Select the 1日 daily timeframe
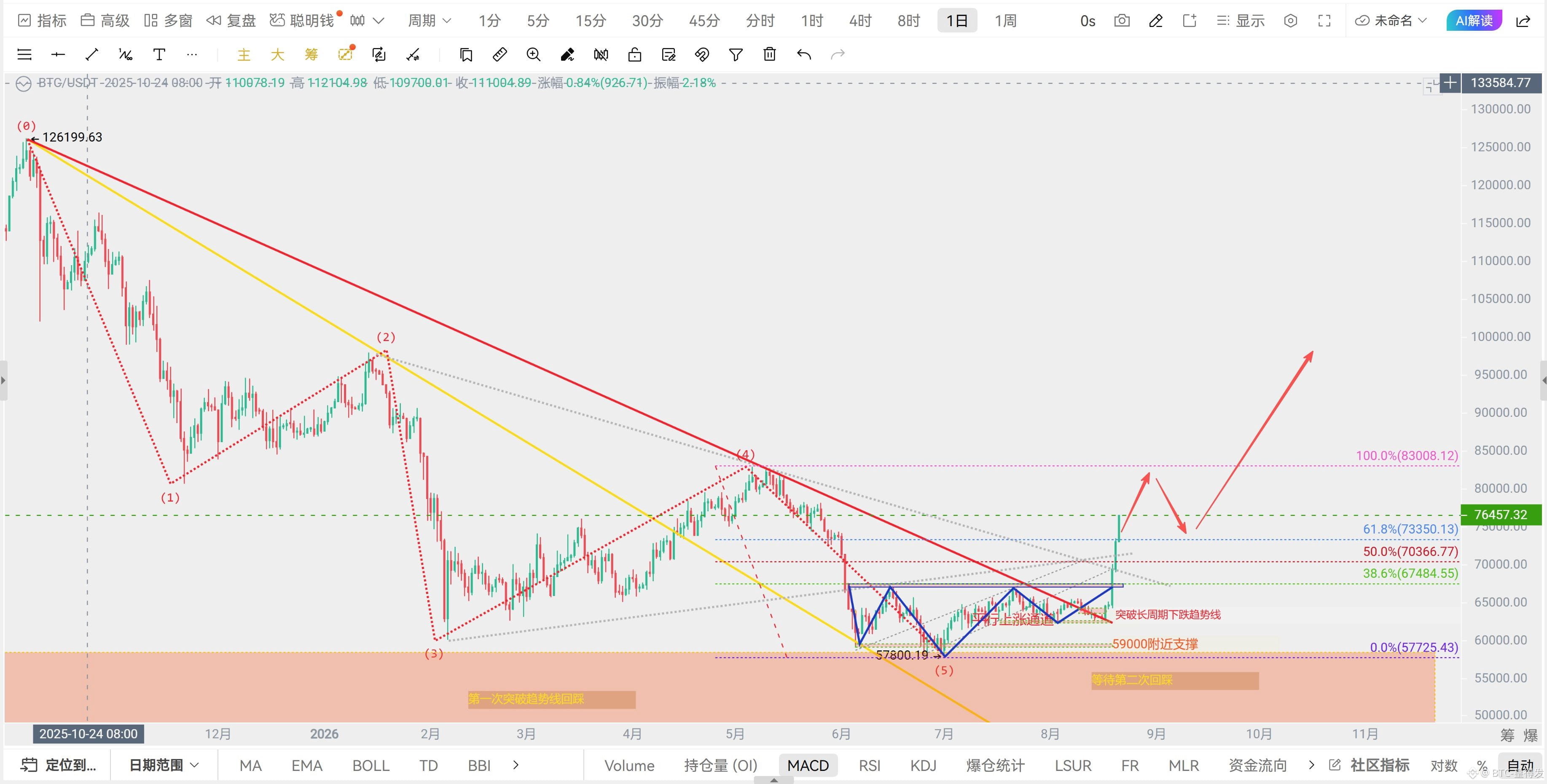Image resolution: width=1547 pixels, height=784 pixels. coord(957,21)
